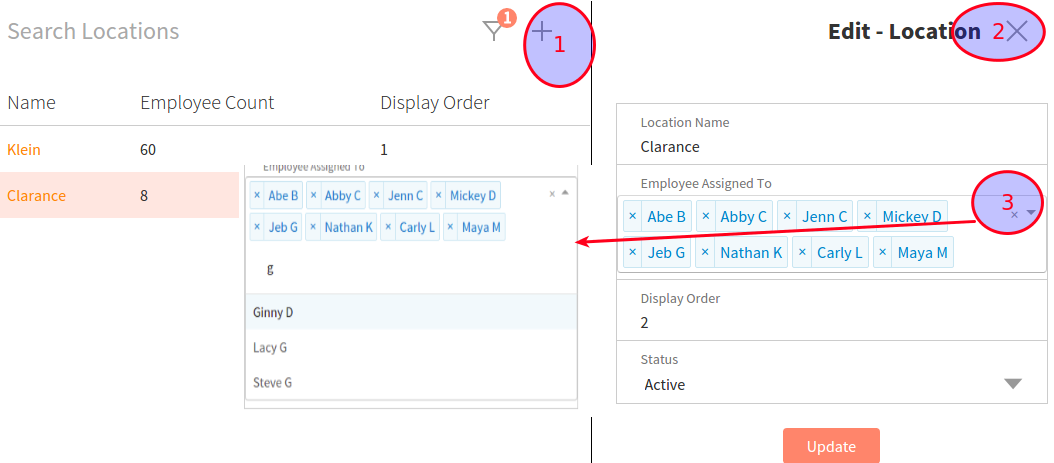The image size is (1054, 463).
Task: Remove Abe B tag in edit panel
Action: [632, 216]
